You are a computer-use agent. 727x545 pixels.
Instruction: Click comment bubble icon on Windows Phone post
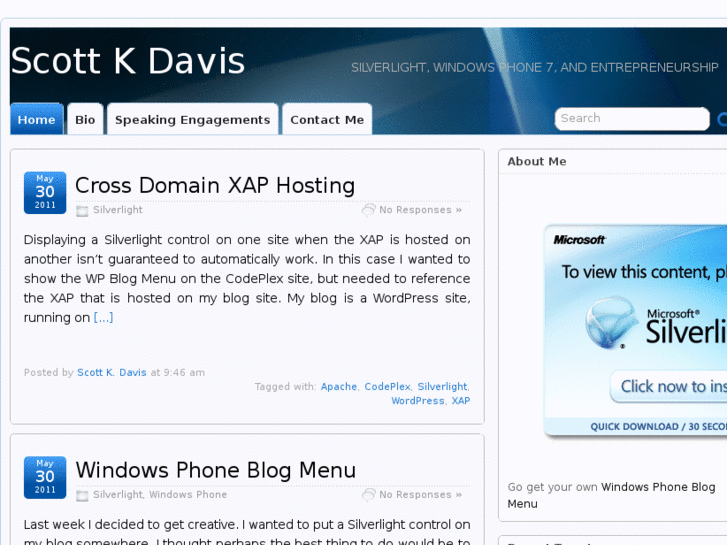coord(369,494)
